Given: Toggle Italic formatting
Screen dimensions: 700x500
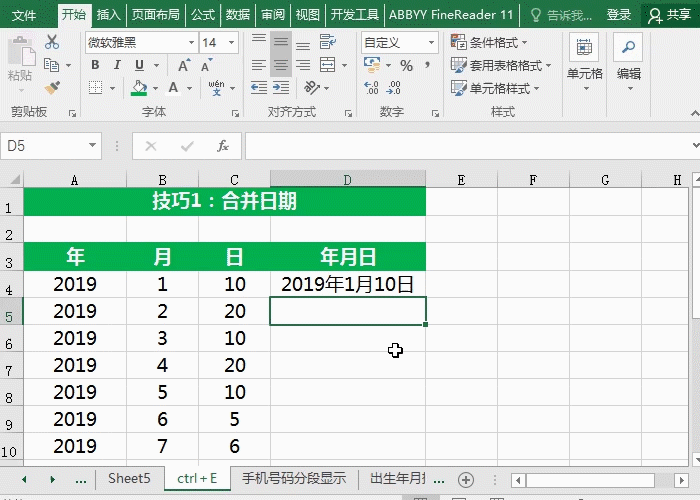Looking at the screenshot, I should (x=117, y=66).
